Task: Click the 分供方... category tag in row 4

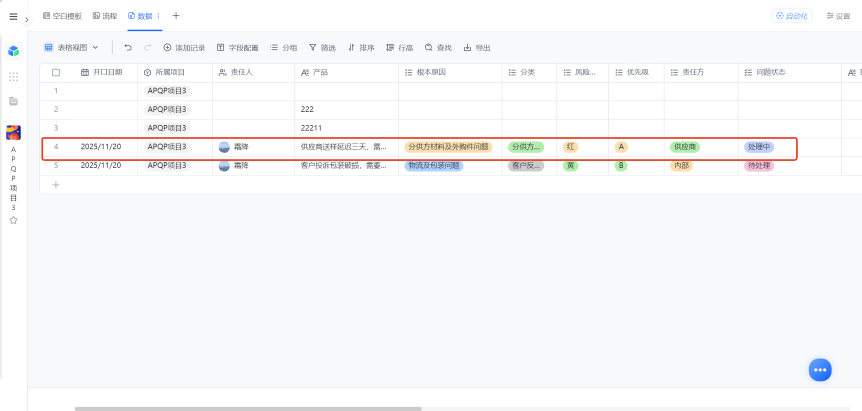Action: [x=526, y=147]
